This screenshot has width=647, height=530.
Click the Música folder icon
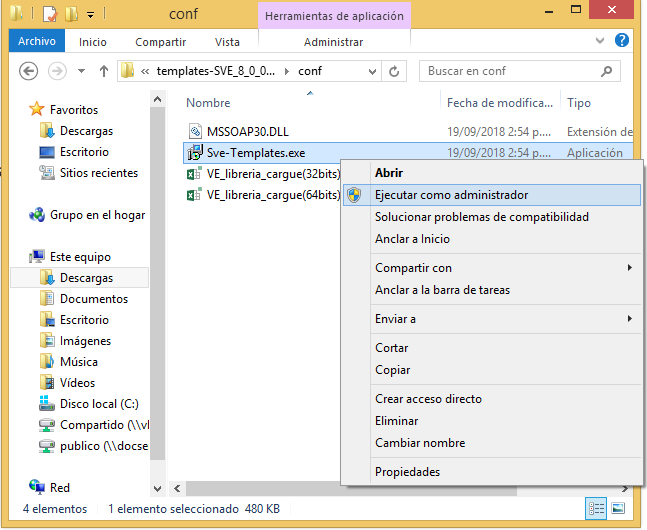47,361
